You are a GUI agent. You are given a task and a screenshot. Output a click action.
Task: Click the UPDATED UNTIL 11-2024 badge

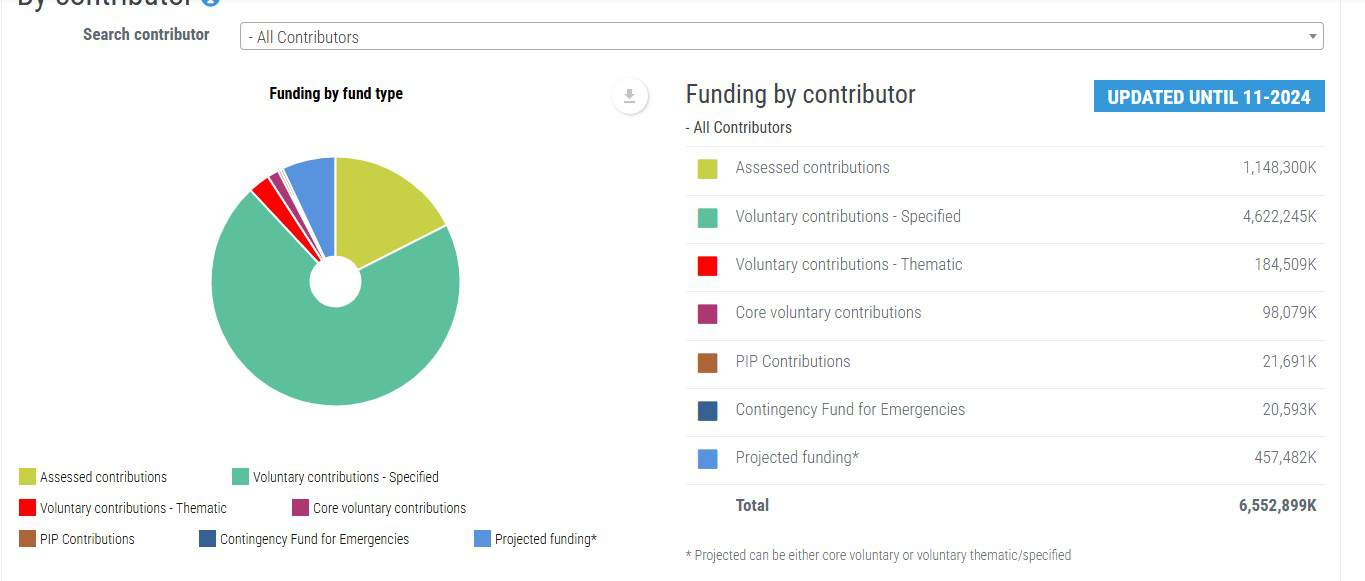[1208, 97]
